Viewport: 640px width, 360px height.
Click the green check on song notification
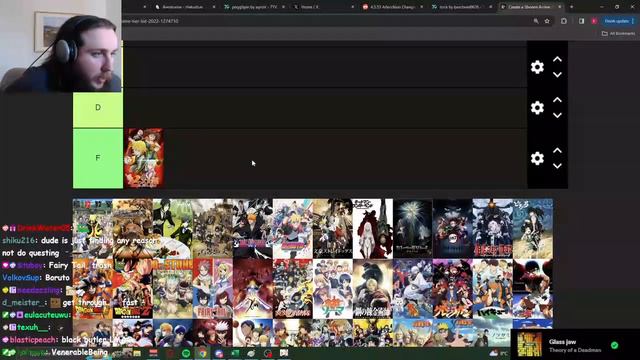pyautogui.click(x=614, y=345)
